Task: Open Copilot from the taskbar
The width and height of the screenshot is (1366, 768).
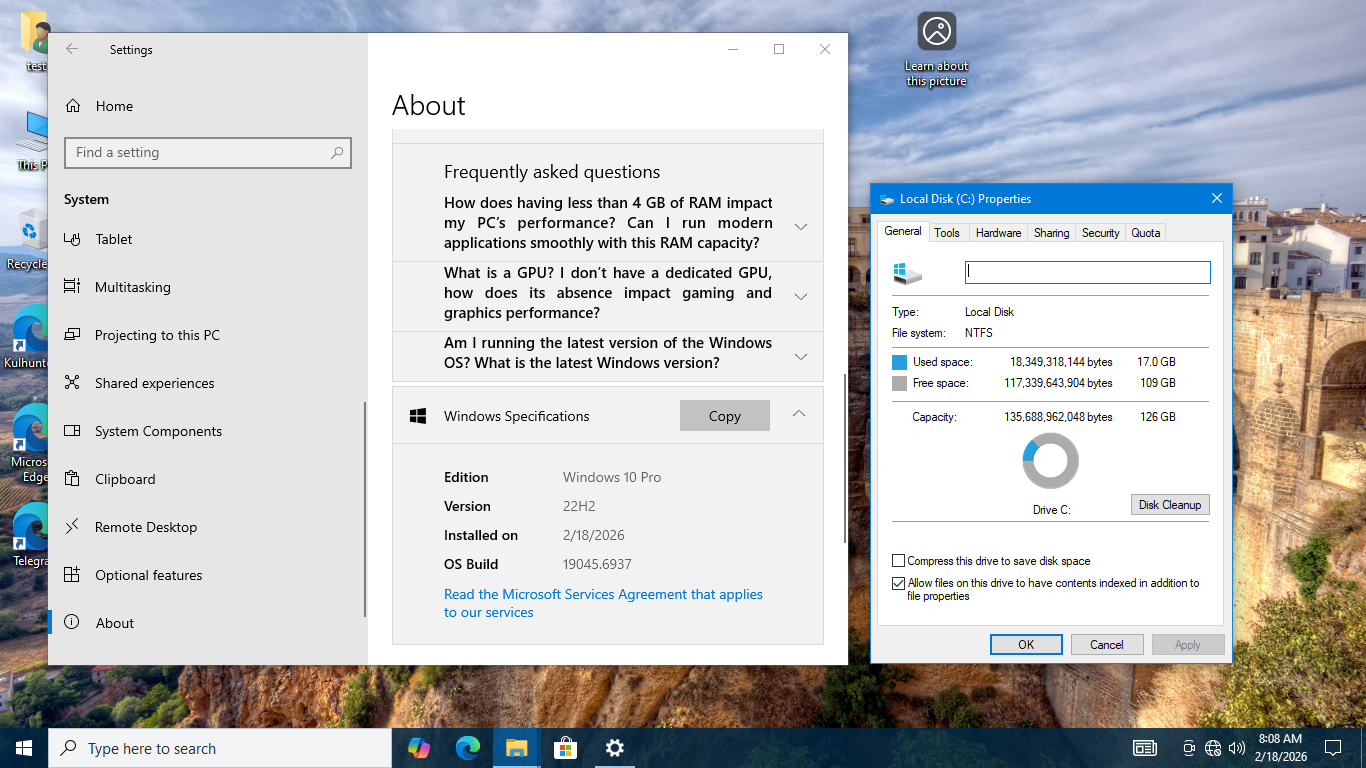Action: click(418, 748)
